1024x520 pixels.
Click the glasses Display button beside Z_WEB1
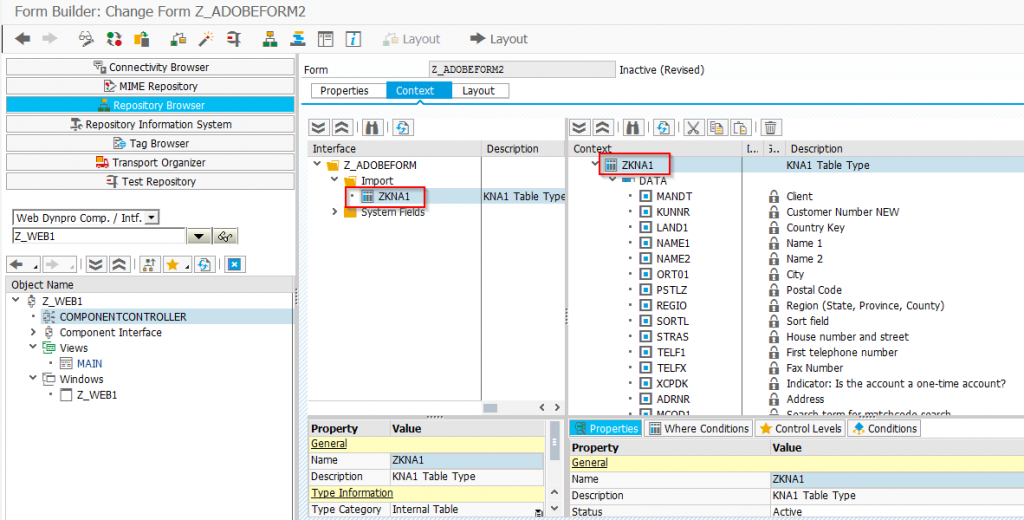click(226, 236)
